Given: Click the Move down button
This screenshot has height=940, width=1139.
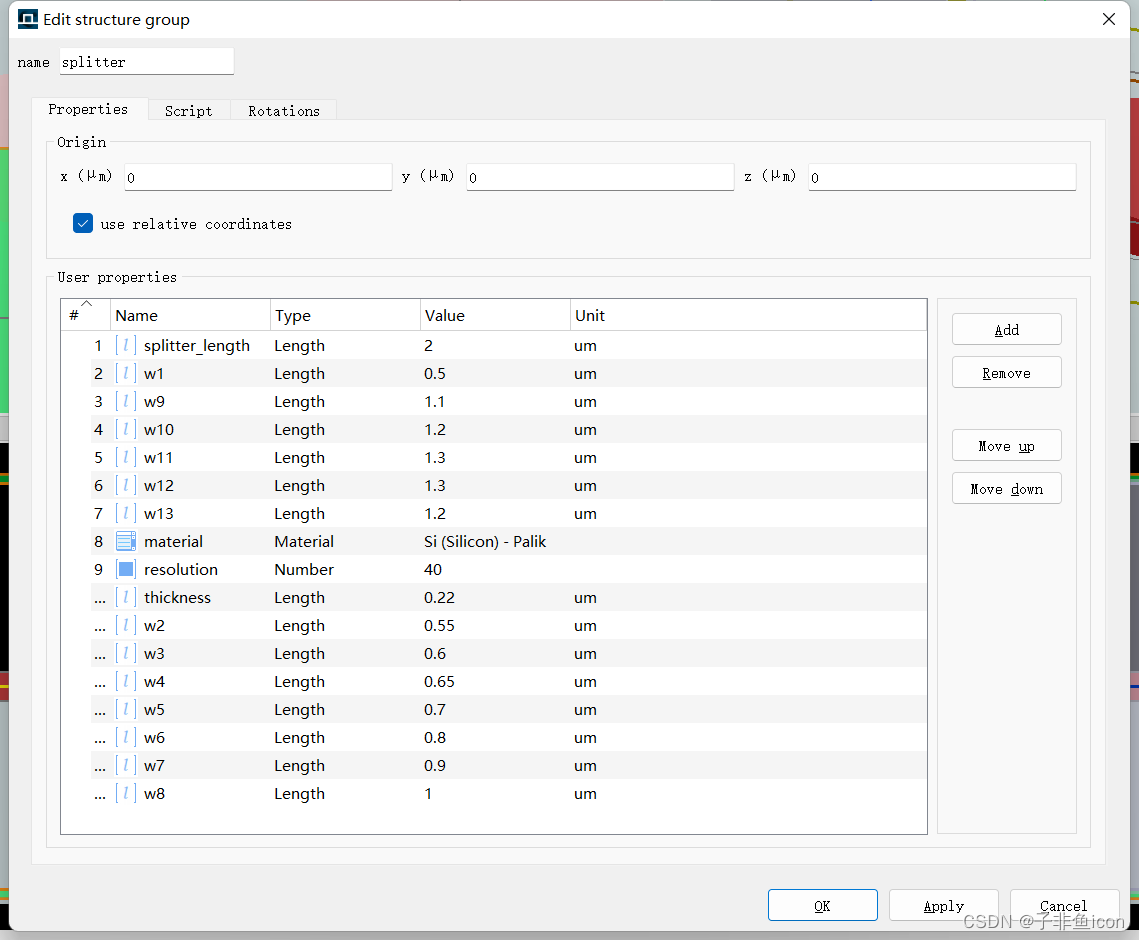Looking at the screenshot, I should 1006,489.
